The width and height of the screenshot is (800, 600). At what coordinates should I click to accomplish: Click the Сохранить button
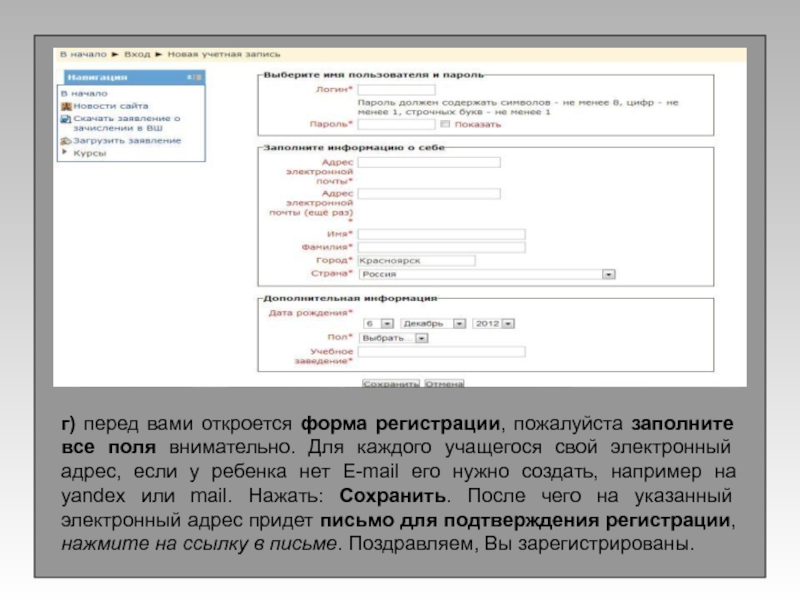coord(391,384)
